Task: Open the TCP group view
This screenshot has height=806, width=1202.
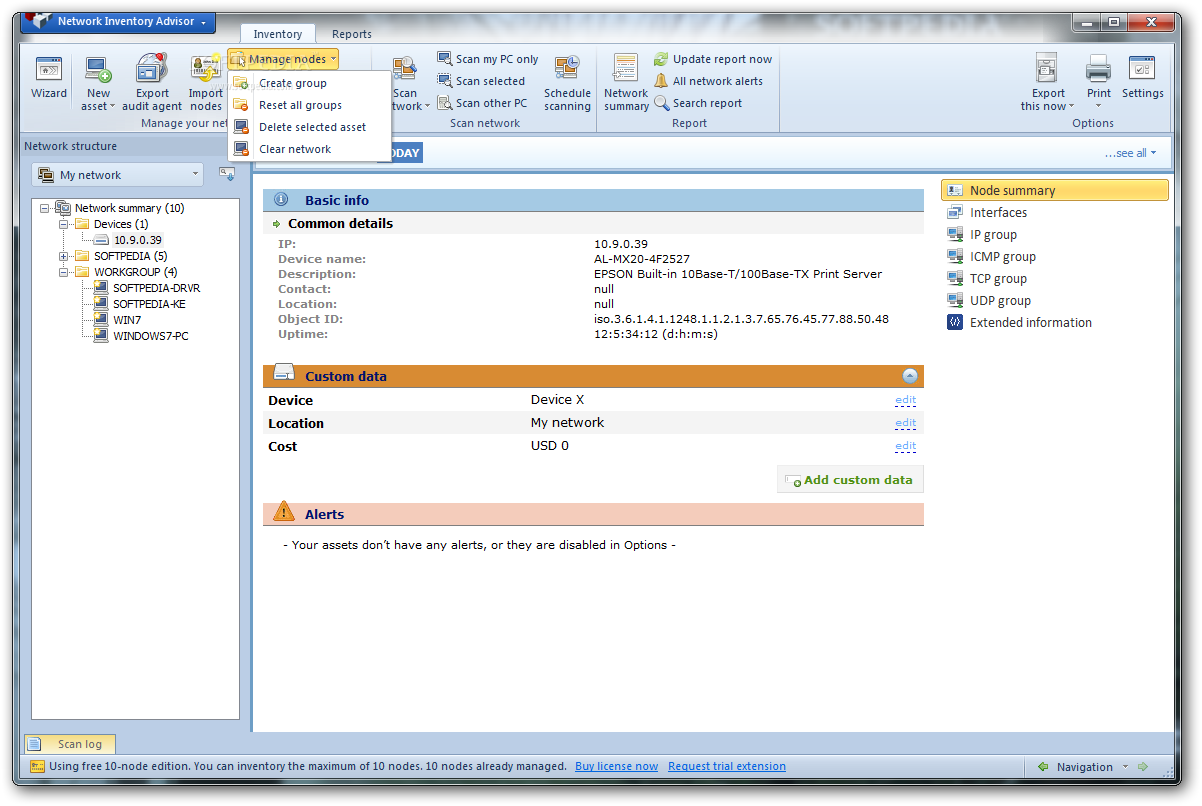Action: pyautogui.click(x=998, y=278)
